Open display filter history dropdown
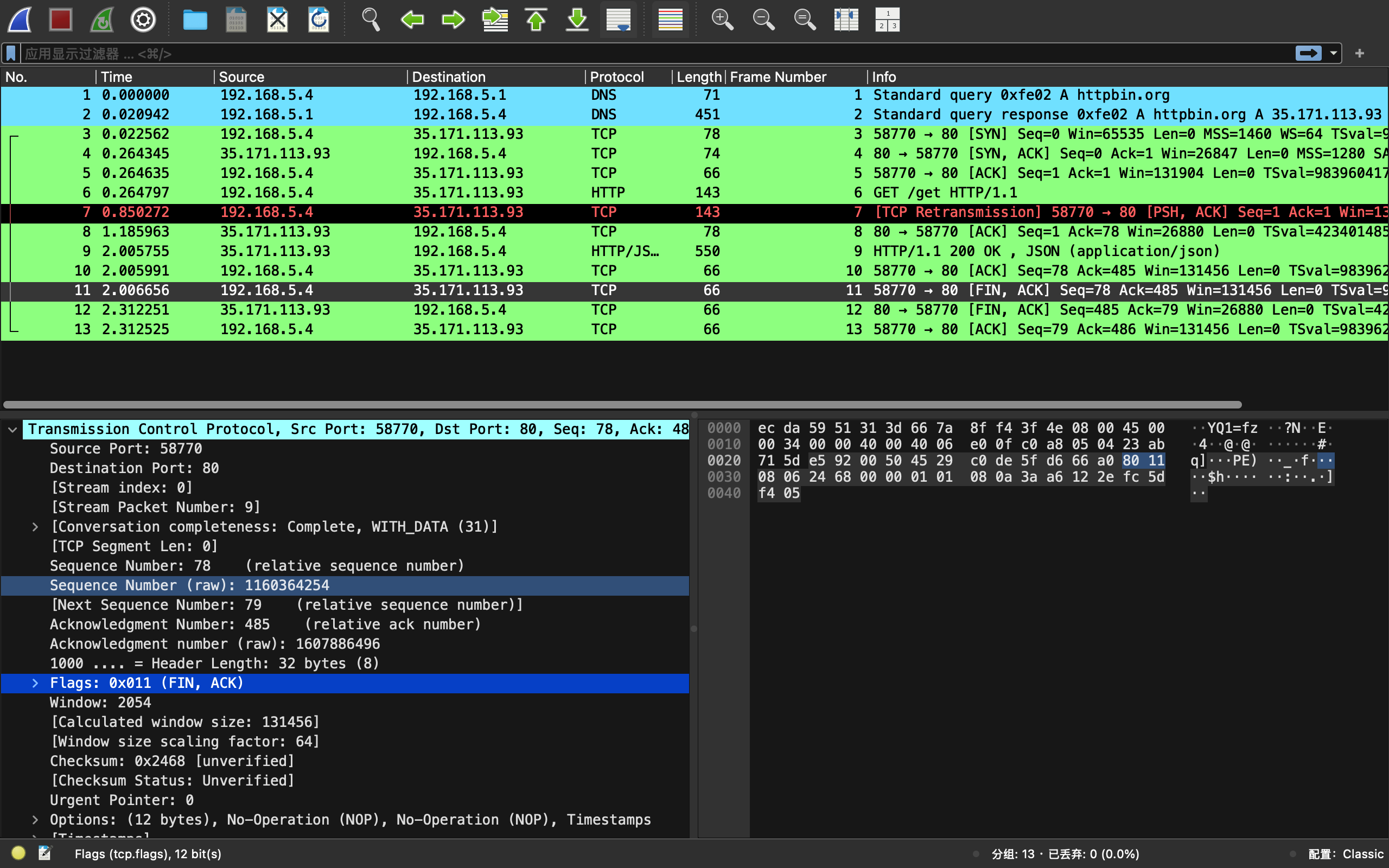The width and height of the screenshot is (1389, 868). click(1333, 53)
